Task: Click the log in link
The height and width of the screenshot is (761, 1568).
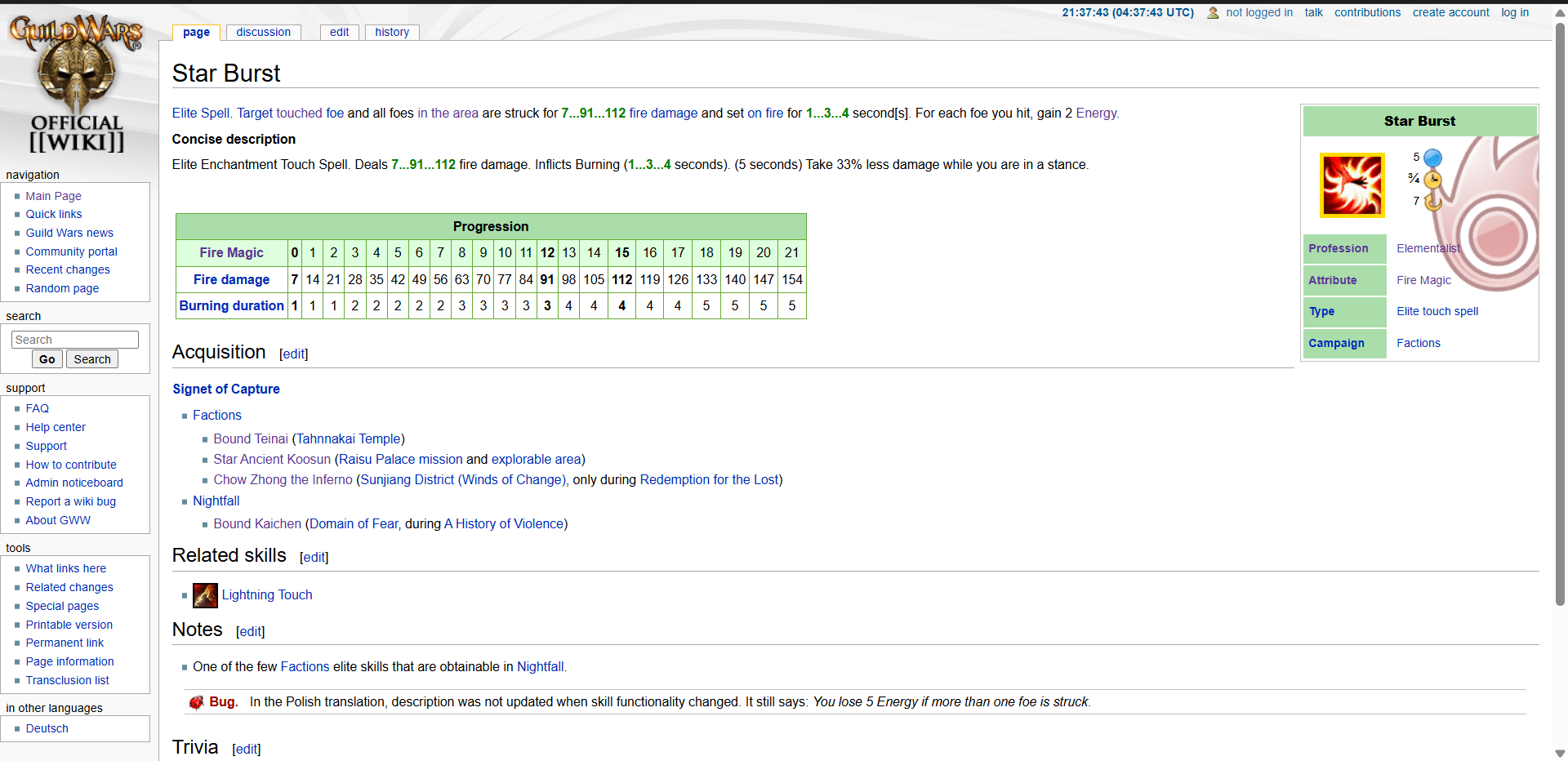Action: point(1515,12)
